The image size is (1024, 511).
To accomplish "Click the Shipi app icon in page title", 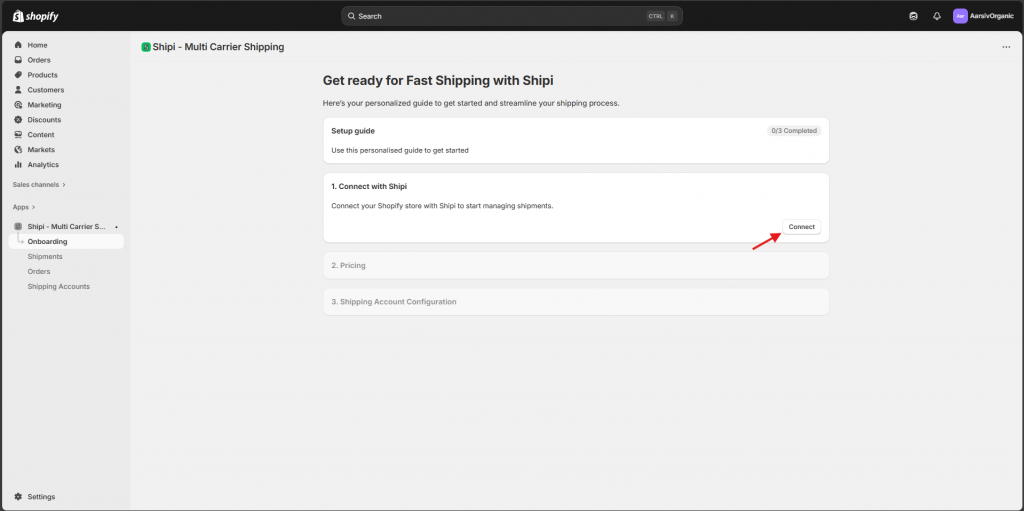I will point(146,47).
